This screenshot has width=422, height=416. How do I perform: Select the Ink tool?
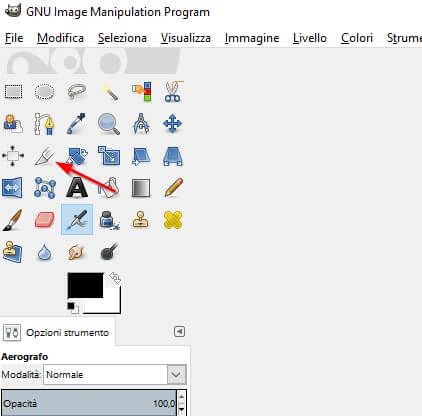pyautogui.click(x=109, y=220)
